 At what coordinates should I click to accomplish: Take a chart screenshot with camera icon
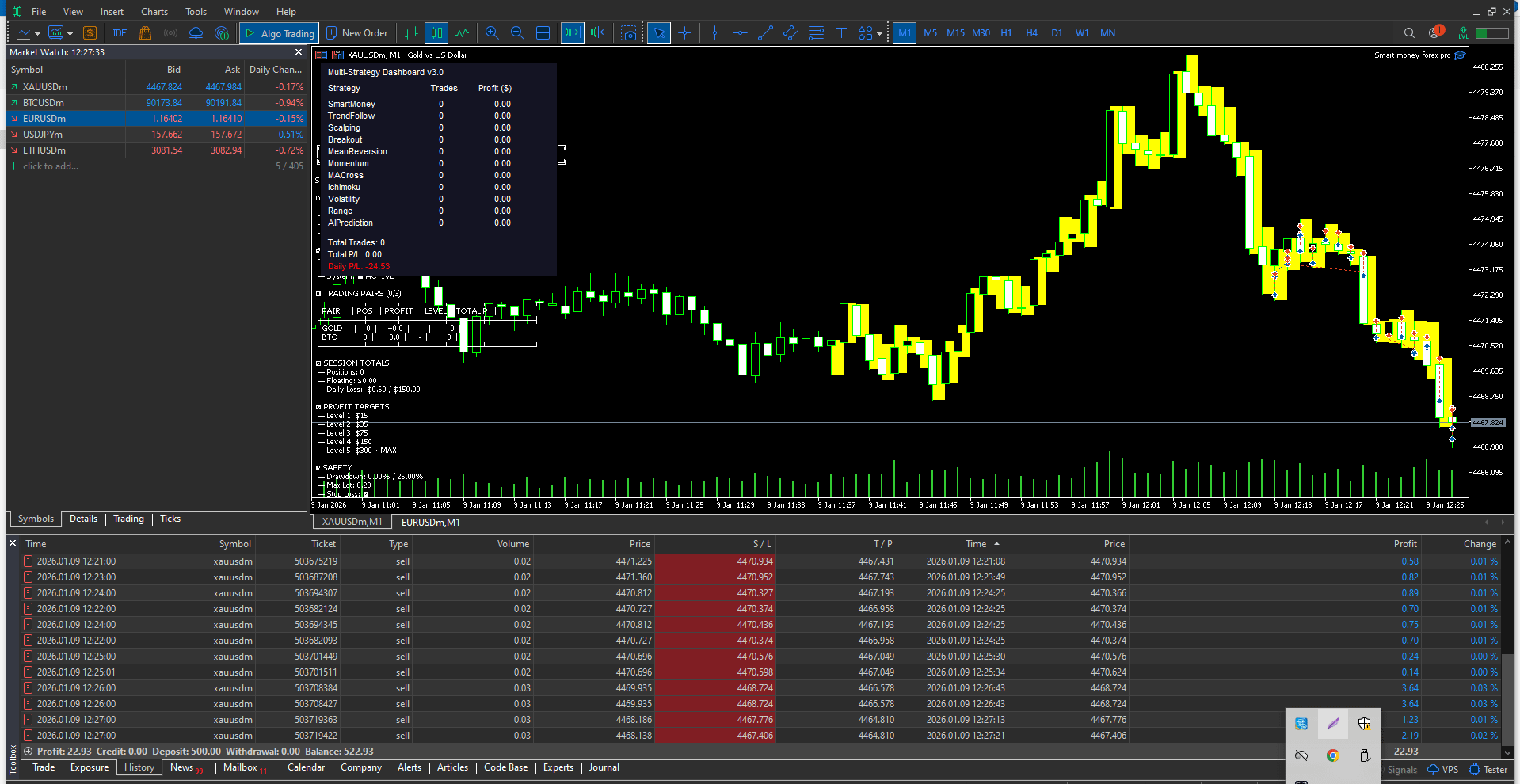point(629,33)
